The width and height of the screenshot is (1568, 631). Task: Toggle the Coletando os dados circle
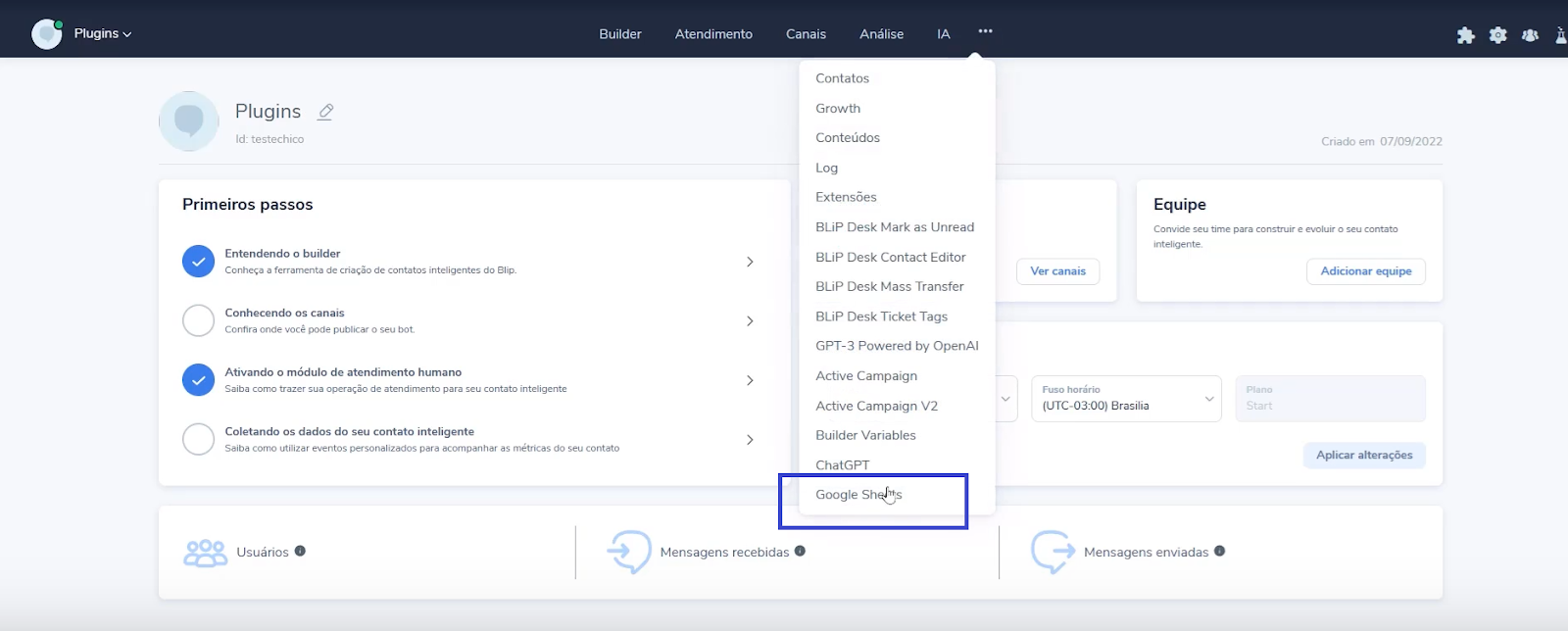198,439
